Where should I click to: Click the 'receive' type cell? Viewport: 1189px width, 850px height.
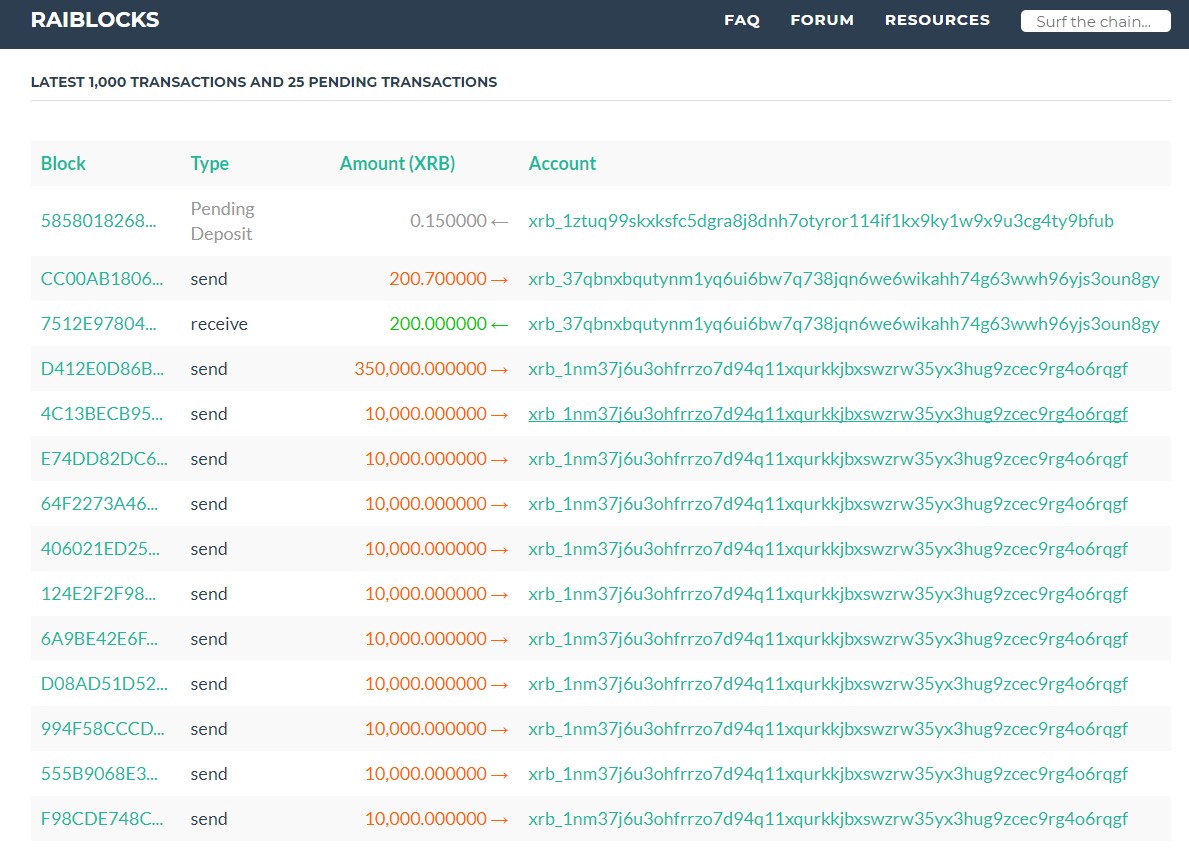click(219, 324)
